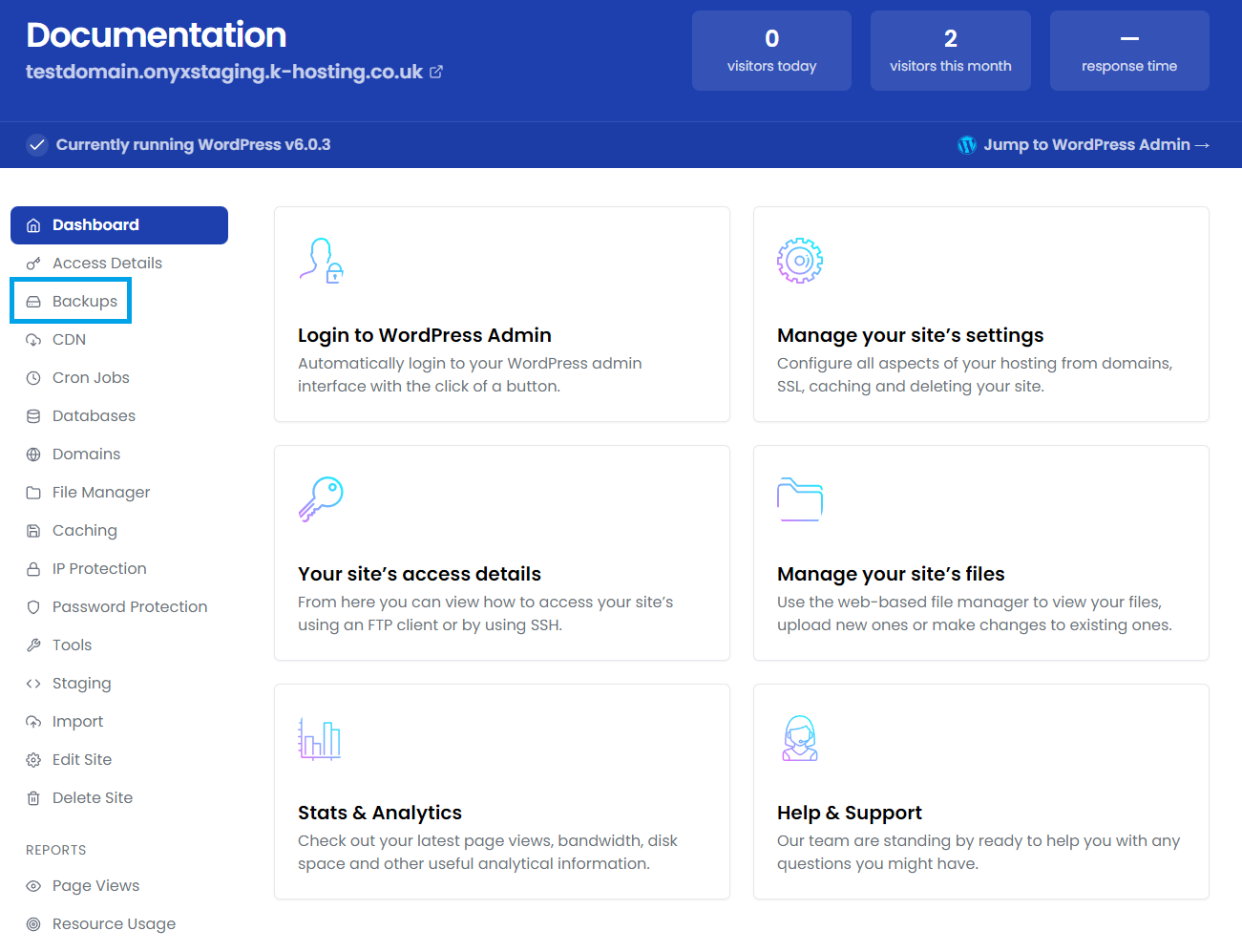Open Login to WordPress Admin card

(x=502, y=314)
